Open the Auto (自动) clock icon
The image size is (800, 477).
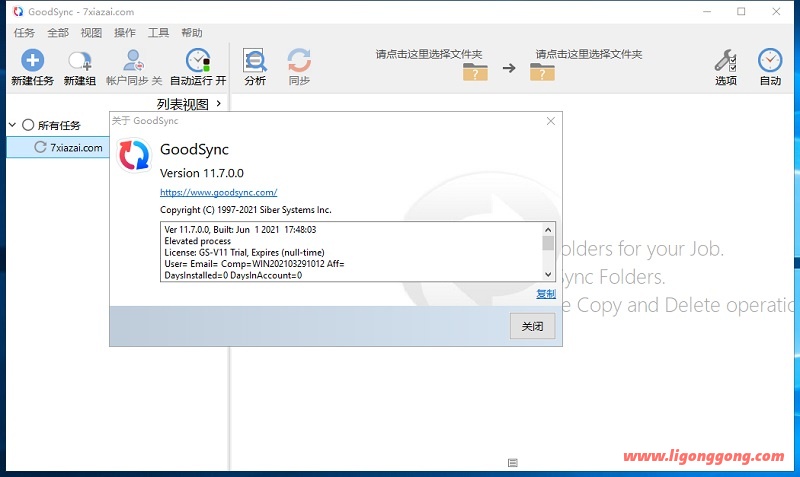(770, 60)
